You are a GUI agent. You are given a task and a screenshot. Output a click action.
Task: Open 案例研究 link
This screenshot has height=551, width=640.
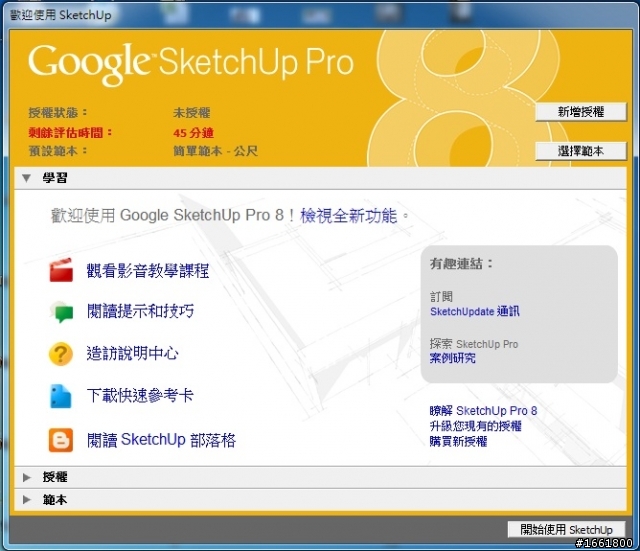point(453,358)
